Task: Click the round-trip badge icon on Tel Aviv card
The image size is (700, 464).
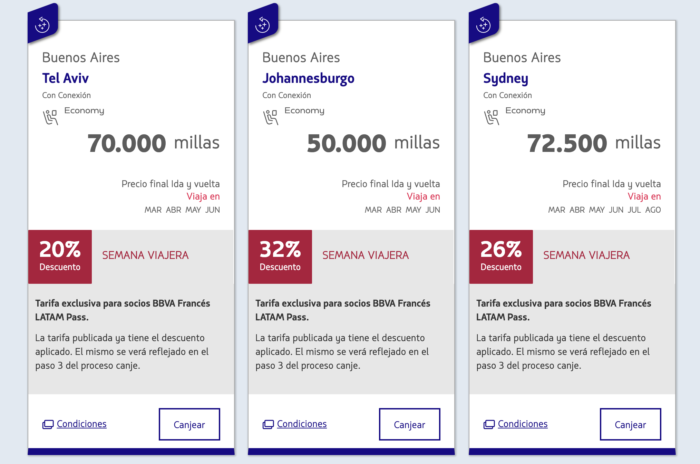Action: (43, 24)
